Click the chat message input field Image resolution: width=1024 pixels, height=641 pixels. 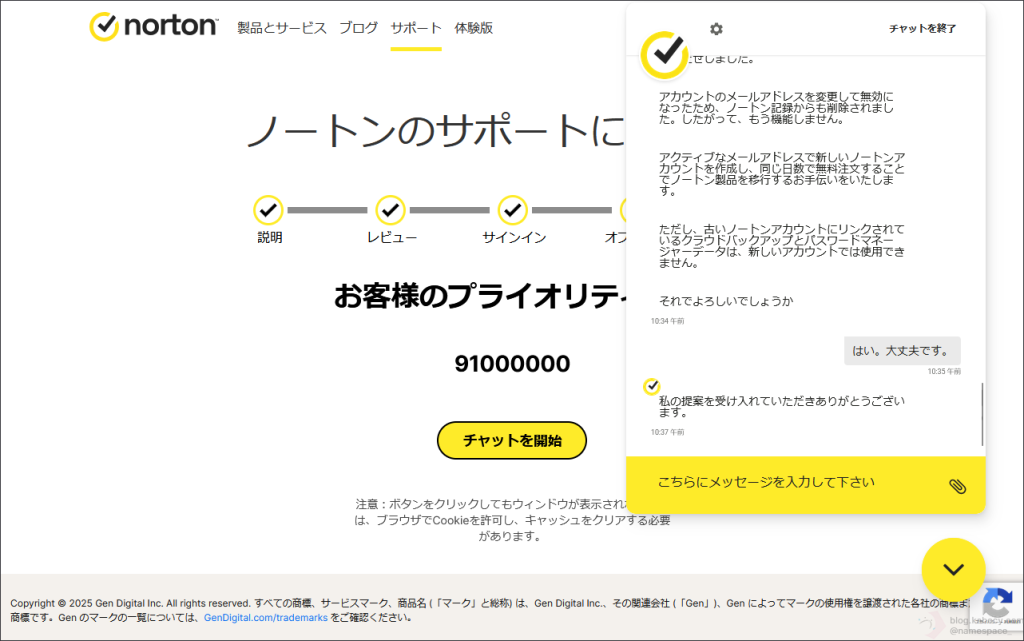pyautogui.click(x=780, y=483)
